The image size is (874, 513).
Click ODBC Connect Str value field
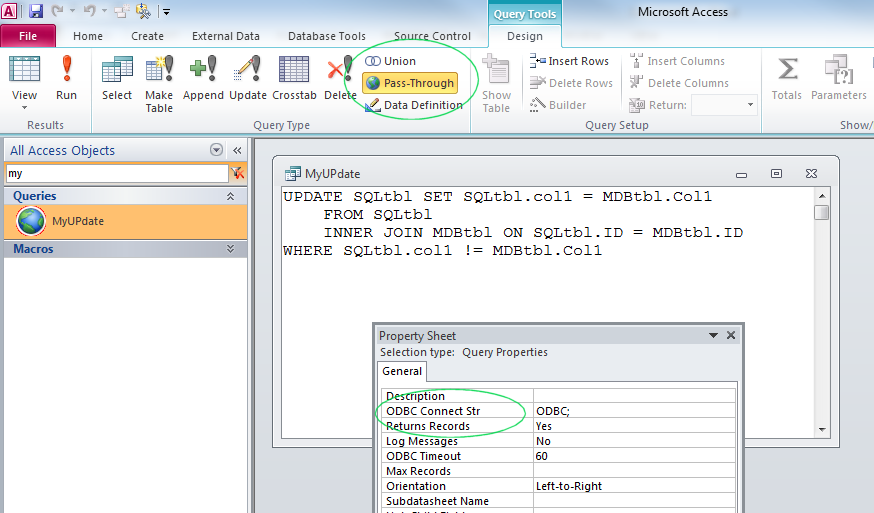(634, 411)
